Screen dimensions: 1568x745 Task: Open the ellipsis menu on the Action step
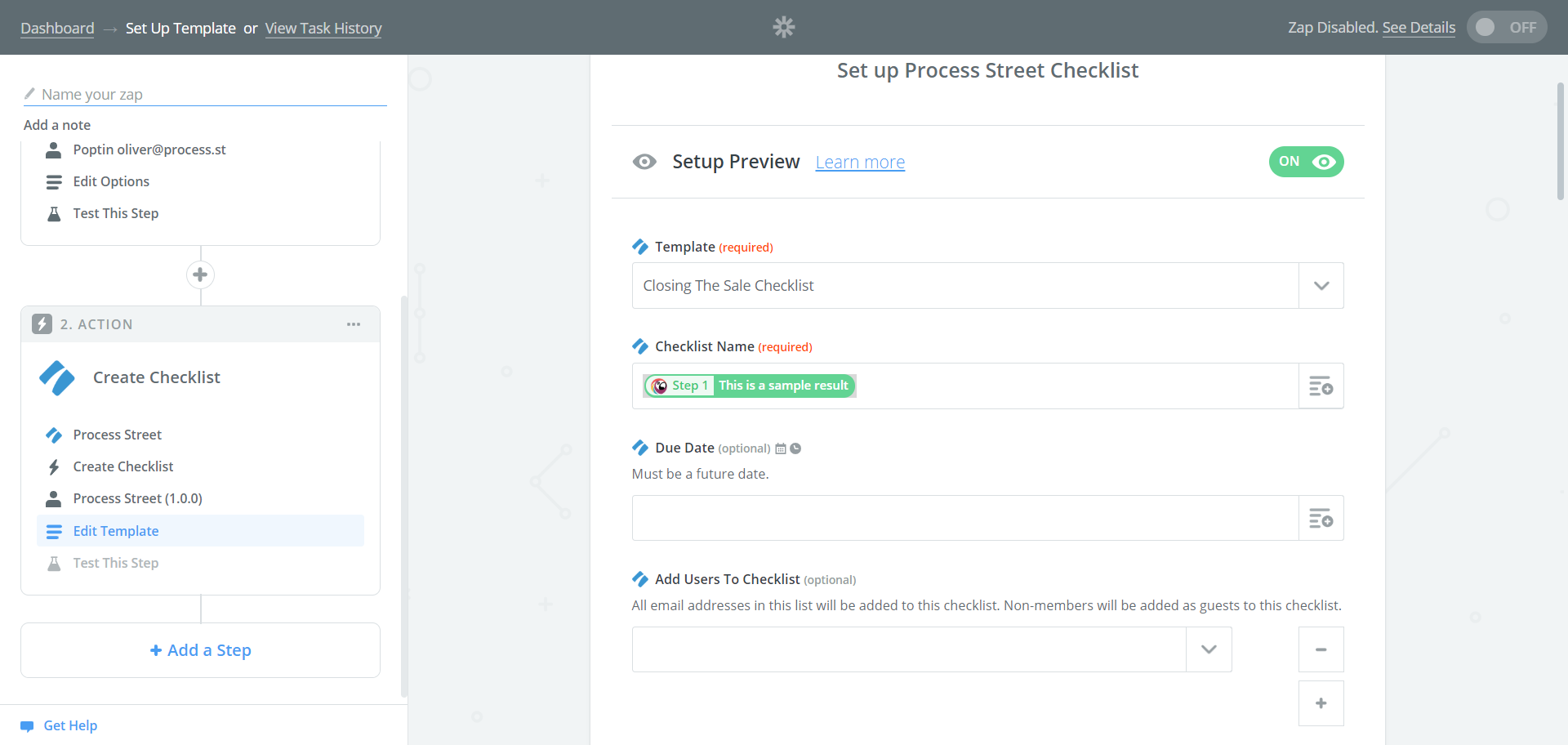pyautogui.click(x=354, y=323)
